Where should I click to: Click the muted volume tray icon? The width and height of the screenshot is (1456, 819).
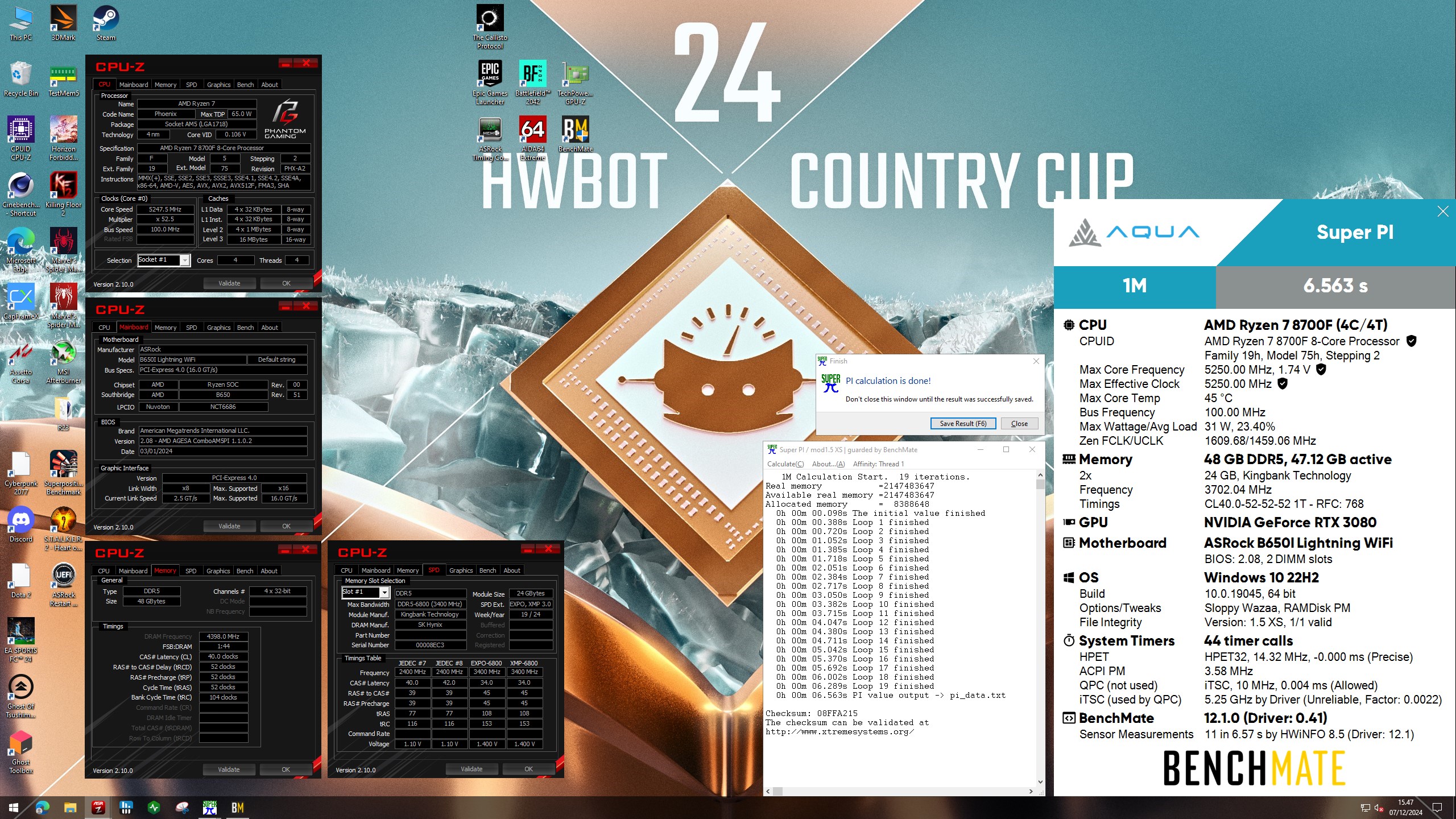[x=1378, y=808]
